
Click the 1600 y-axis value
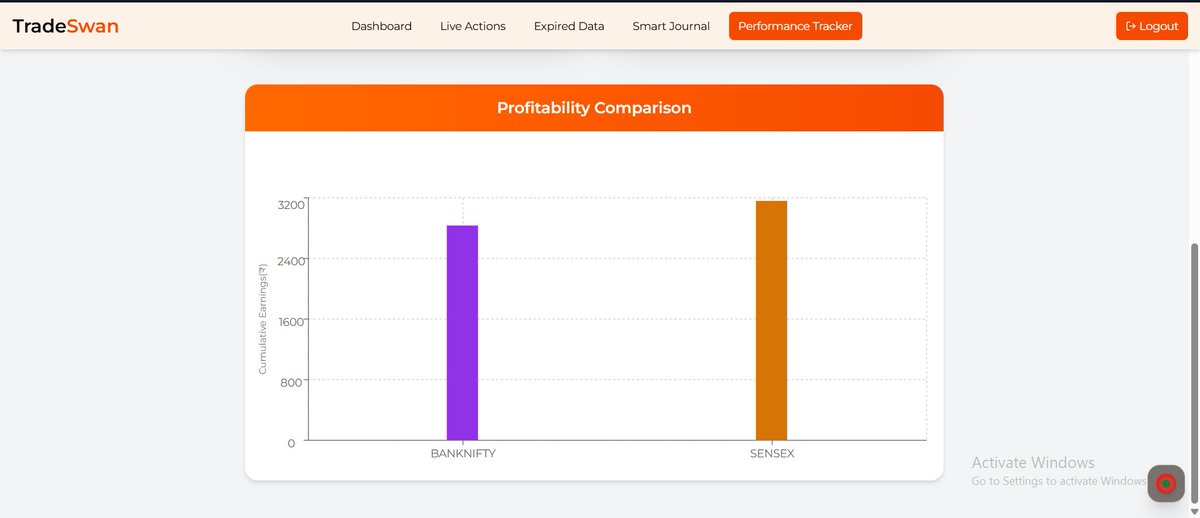[x=291, y=322]
